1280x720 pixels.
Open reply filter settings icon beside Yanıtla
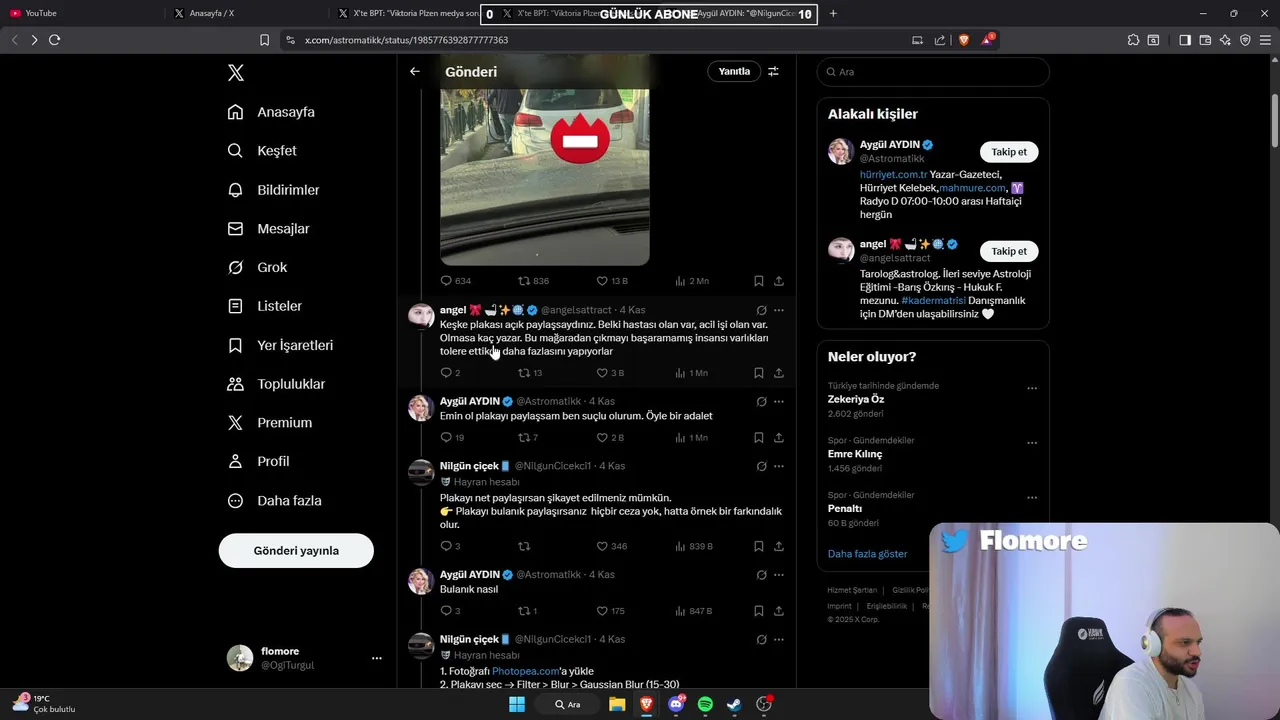pos(773,71)
